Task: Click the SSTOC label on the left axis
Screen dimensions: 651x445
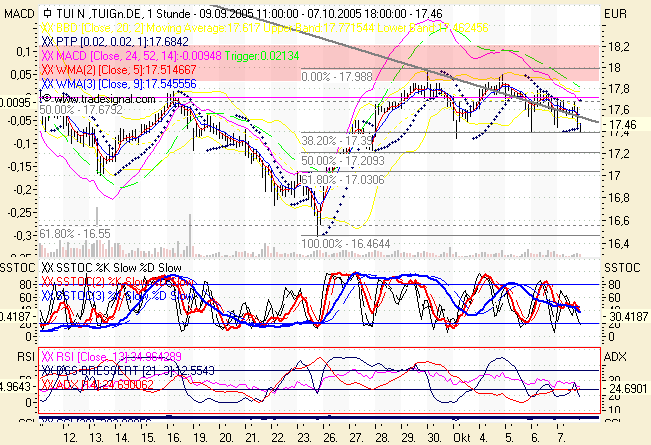Action: [17, 268]
